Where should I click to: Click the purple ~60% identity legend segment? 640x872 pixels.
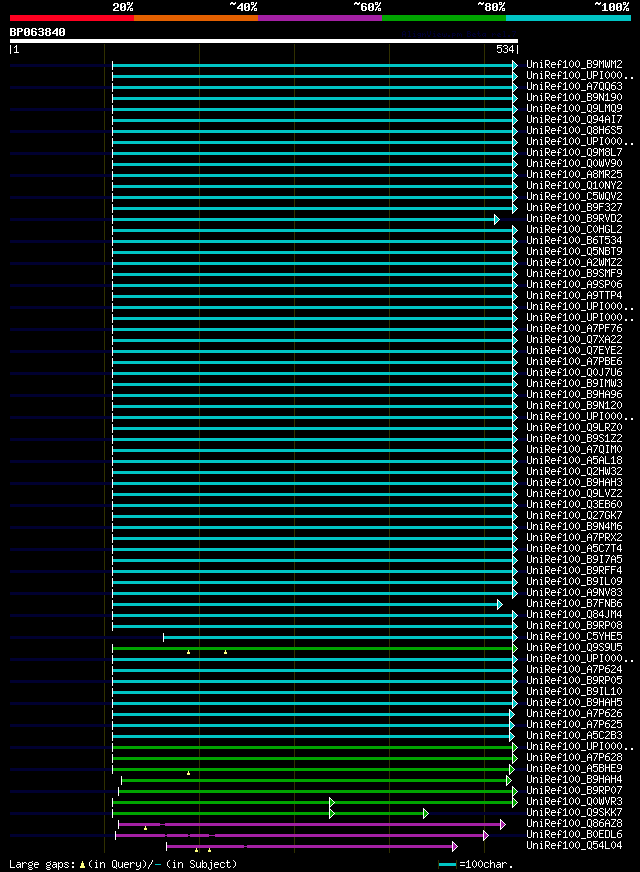pyautogui.click(x=320, y=18)
